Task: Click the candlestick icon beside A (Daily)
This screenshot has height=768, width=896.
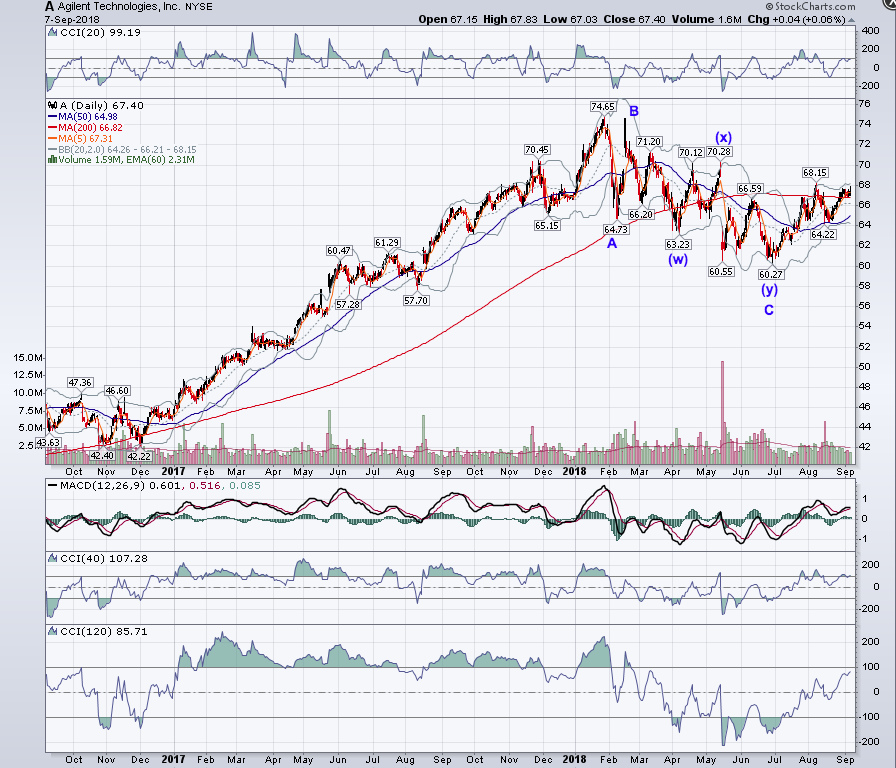Action: (53, 106)
